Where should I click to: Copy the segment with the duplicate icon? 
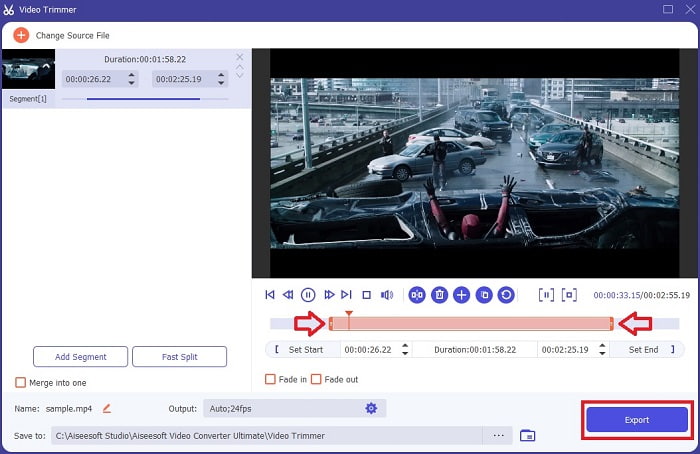484,295
